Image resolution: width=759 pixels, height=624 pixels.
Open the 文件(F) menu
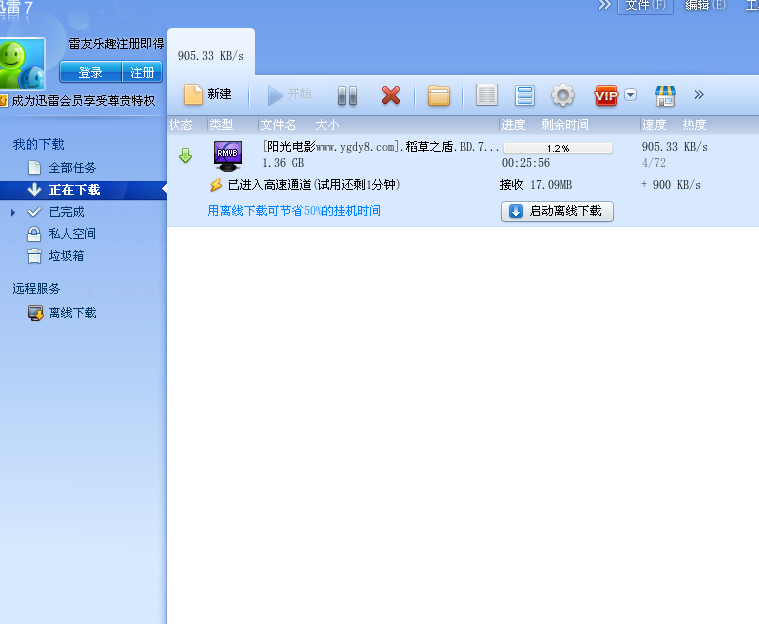(x=645, y=6)
